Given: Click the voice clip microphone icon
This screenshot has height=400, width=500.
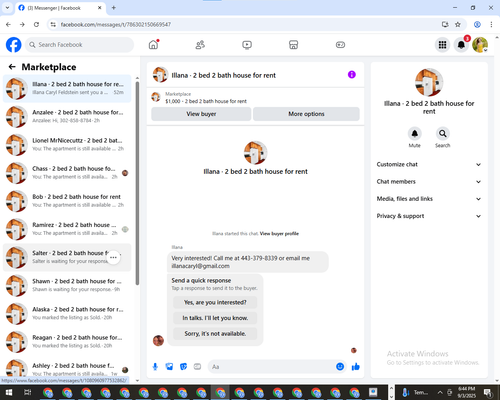Looking at the screenshot, I should pos(155,367).
